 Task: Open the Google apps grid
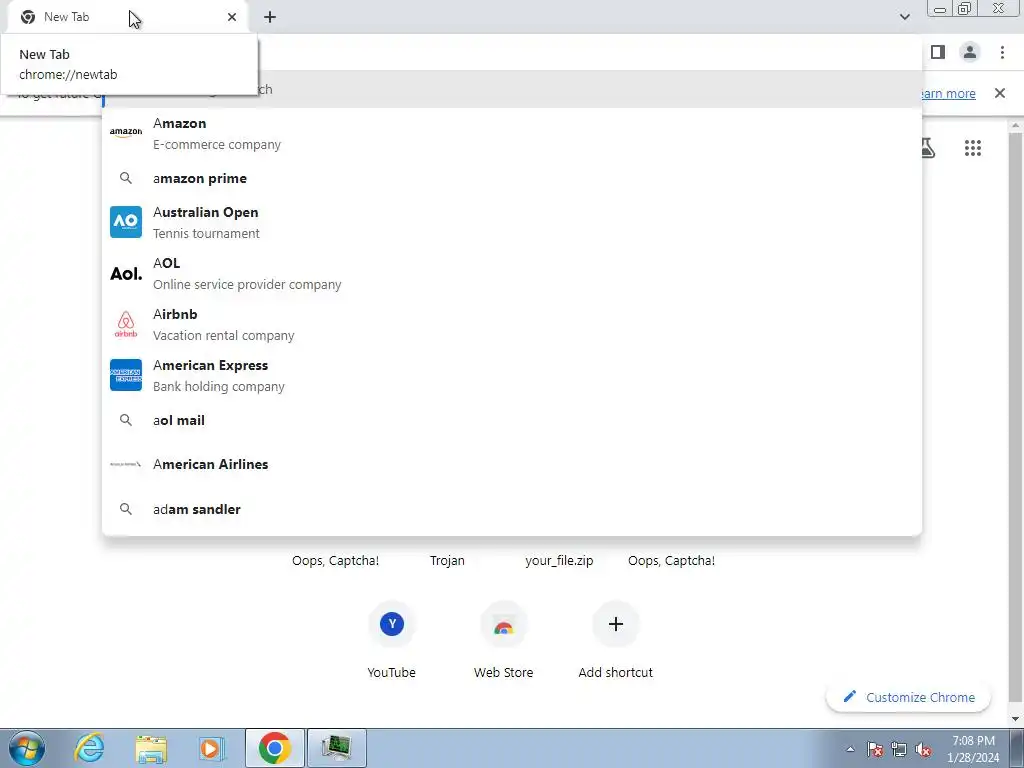972,148
